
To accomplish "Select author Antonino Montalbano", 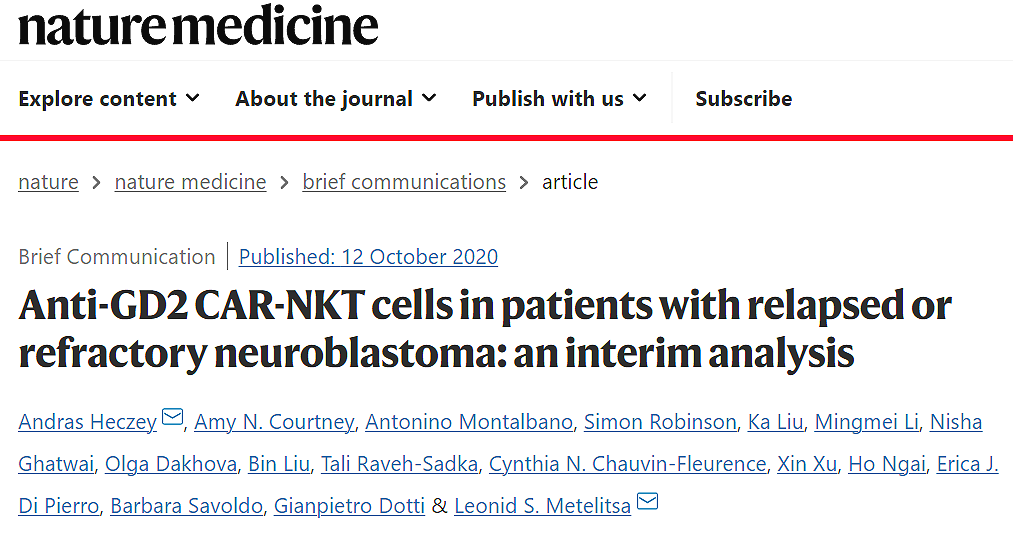I will tap(469, 422).
